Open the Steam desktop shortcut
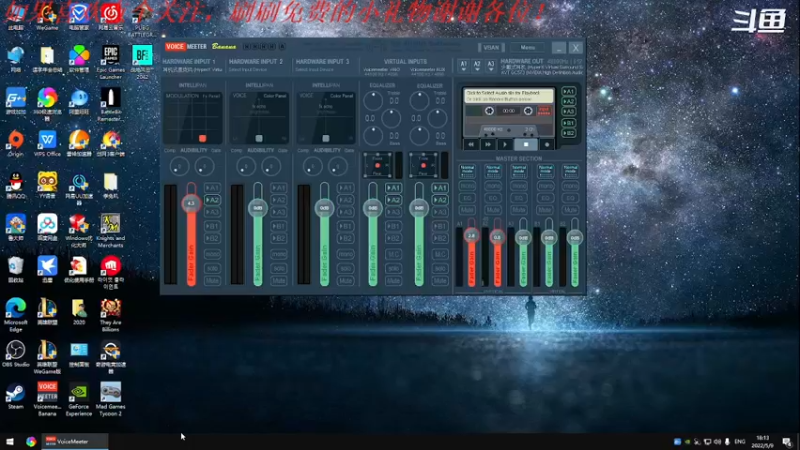800x450 pixels. pyautogui.click(x=16, y=397)
